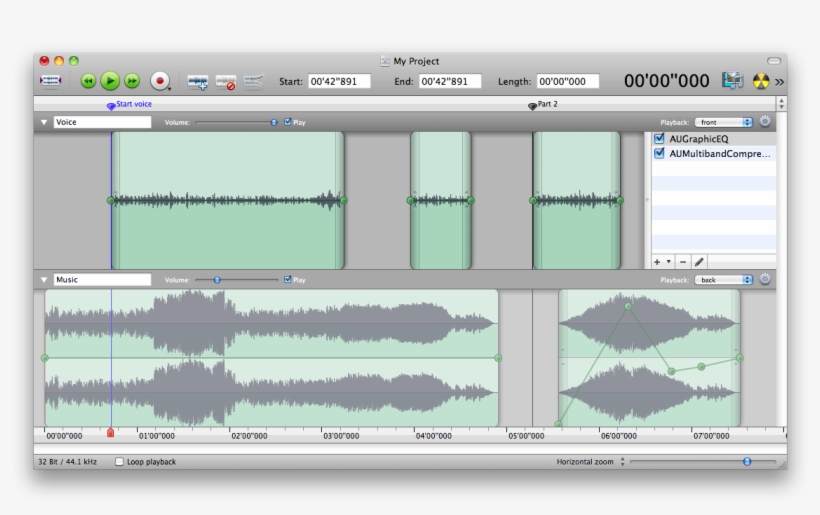Viewport: 820px width, 515px height.
Task: Click the My Project document icon in title
Action: [x=385, y=61]
